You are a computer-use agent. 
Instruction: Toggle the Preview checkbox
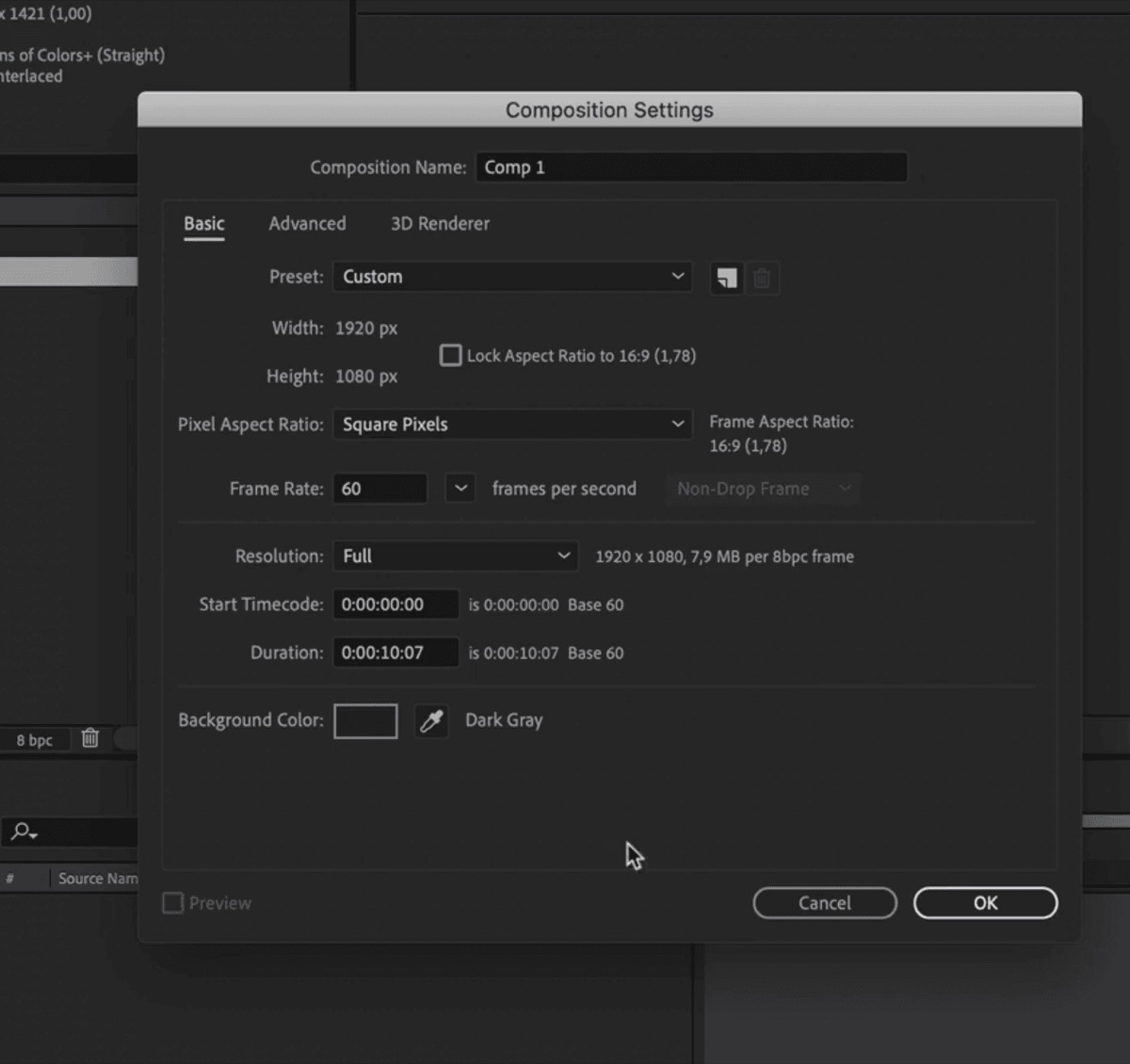coord(173,903)
